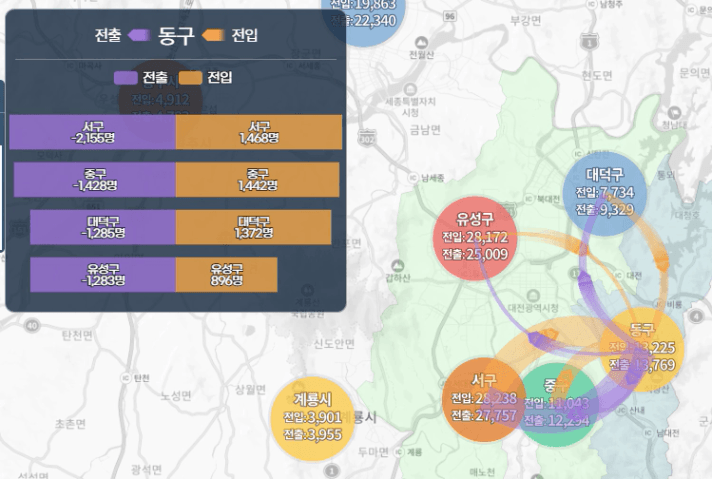Click the purple 전출 arrow icon beside 동구 title
712x479 pixels.
139,35
